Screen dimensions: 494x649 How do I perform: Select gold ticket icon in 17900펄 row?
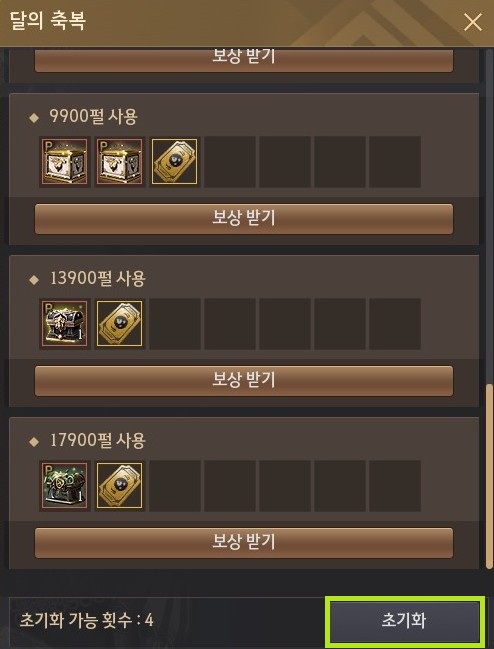click(120, 486)
